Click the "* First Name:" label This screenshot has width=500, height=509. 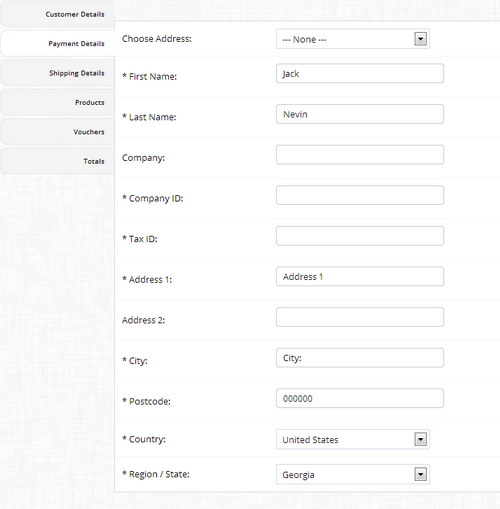click(149, 76)
